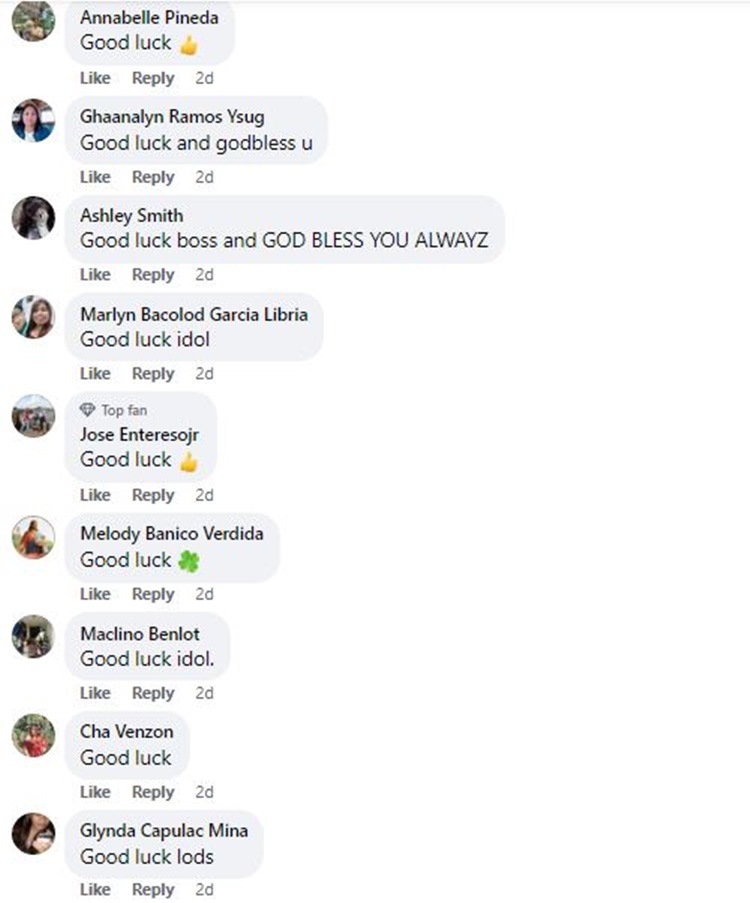Open Jose Enteresojr's profile name link

click(x=139, y=434)
